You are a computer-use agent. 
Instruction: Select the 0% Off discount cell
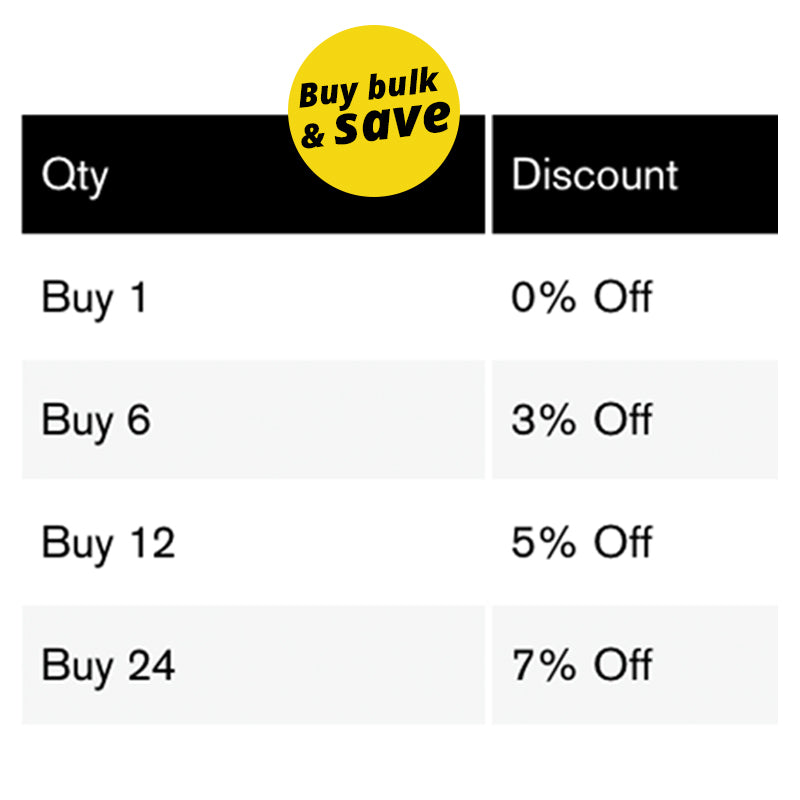click(x=581, y=297)
